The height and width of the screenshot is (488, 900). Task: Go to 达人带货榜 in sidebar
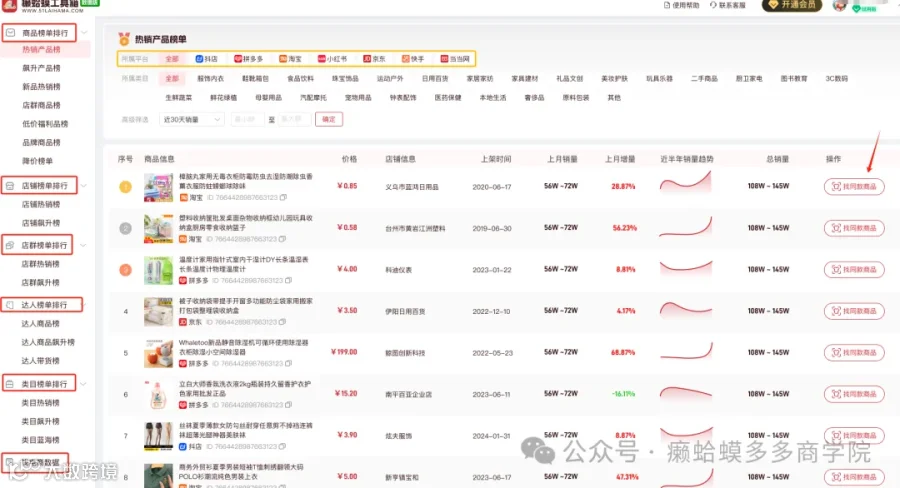click(41, 361)
